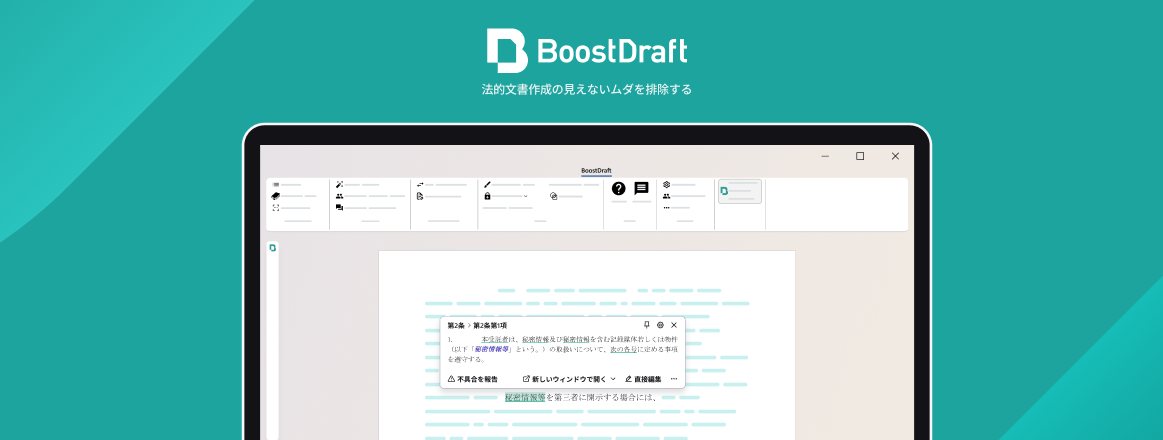
Task: Close the clause preview popup
Action: tap(674, 325)
